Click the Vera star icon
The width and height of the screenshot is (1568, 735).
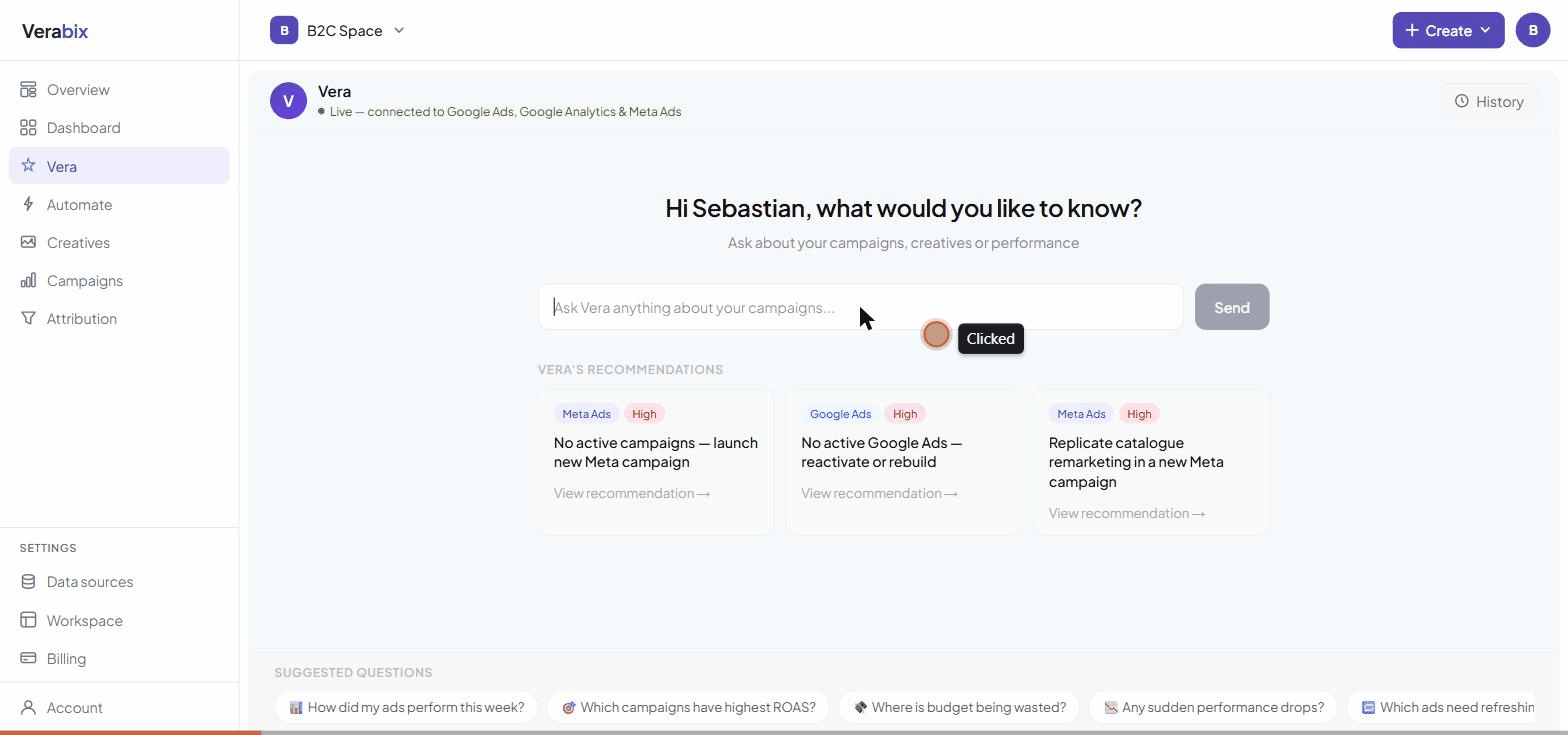28,166
